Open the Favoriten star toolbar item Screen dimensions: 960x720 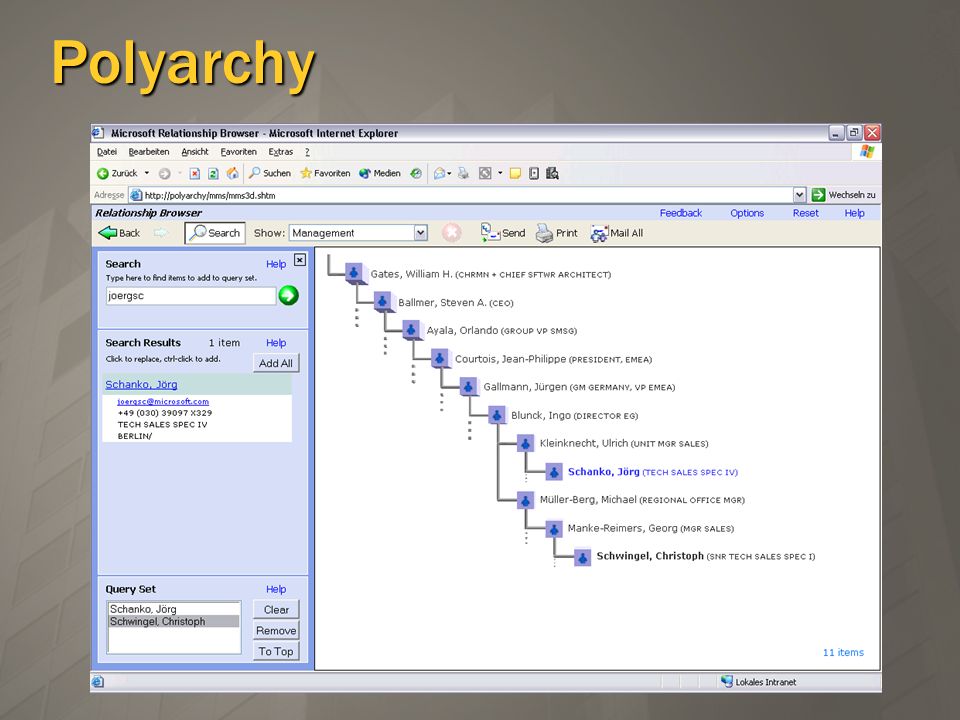point(325,173)
